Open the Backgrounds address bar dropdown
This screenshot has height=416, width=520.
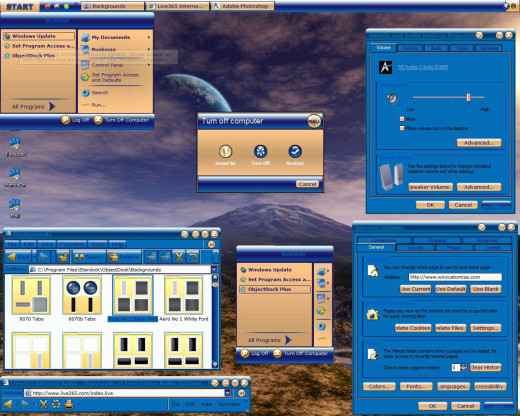click(x=214, y=269)
